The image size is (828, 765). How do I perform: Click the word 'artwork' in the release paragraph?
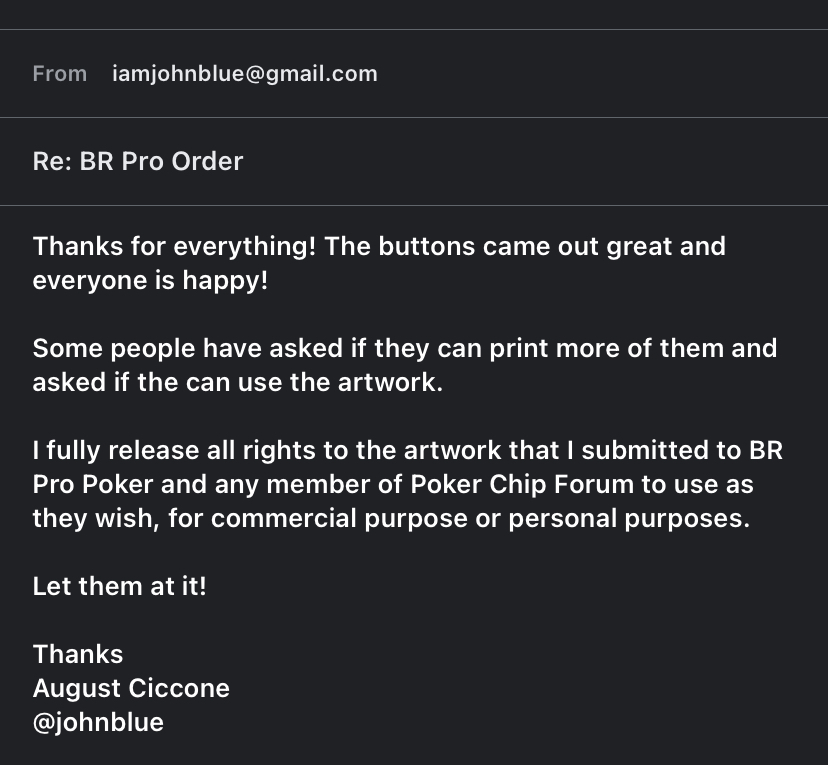click(x=452, y=450)
